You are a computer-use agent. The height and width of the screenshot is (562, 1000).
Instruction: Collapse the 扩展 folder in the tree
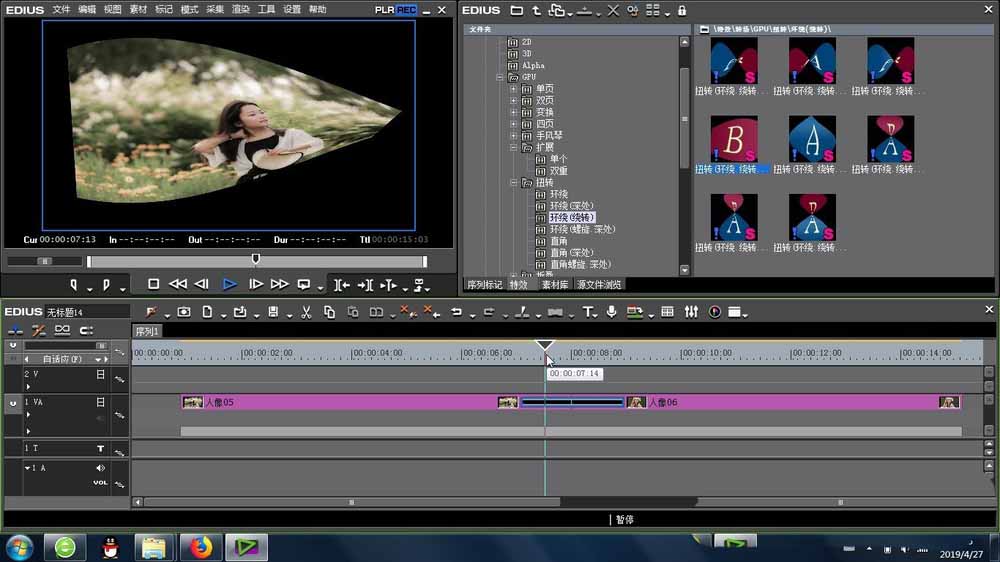point(513,147)
